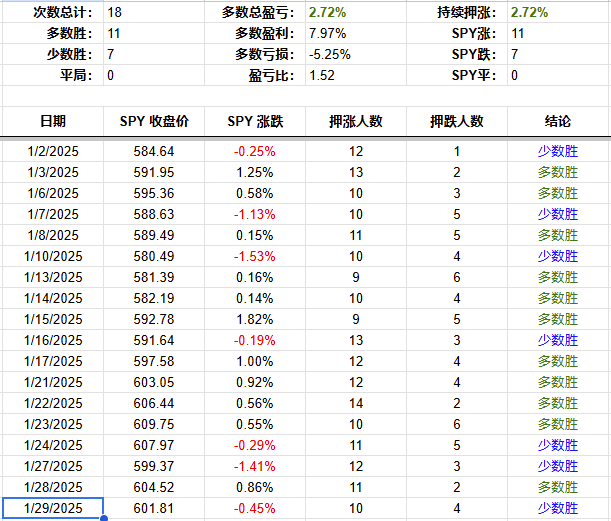Screen dimensions: 611x521
Task: Select 押涨人数 cell for row 1/16/2025
Action: (356, 341)
